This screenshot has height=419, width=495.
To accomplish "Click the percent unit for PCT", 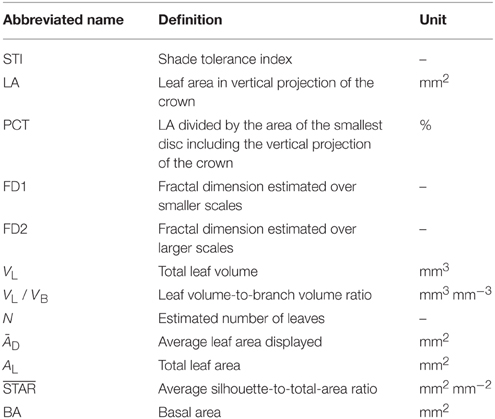I will 425,125.
